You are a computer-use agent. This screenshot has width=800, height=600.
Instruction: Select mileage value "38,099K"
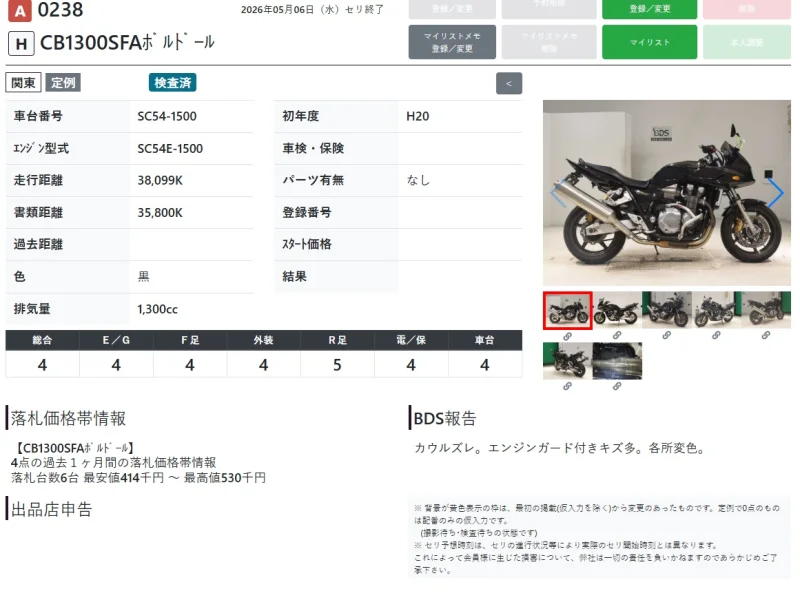[x=160, y=181]
